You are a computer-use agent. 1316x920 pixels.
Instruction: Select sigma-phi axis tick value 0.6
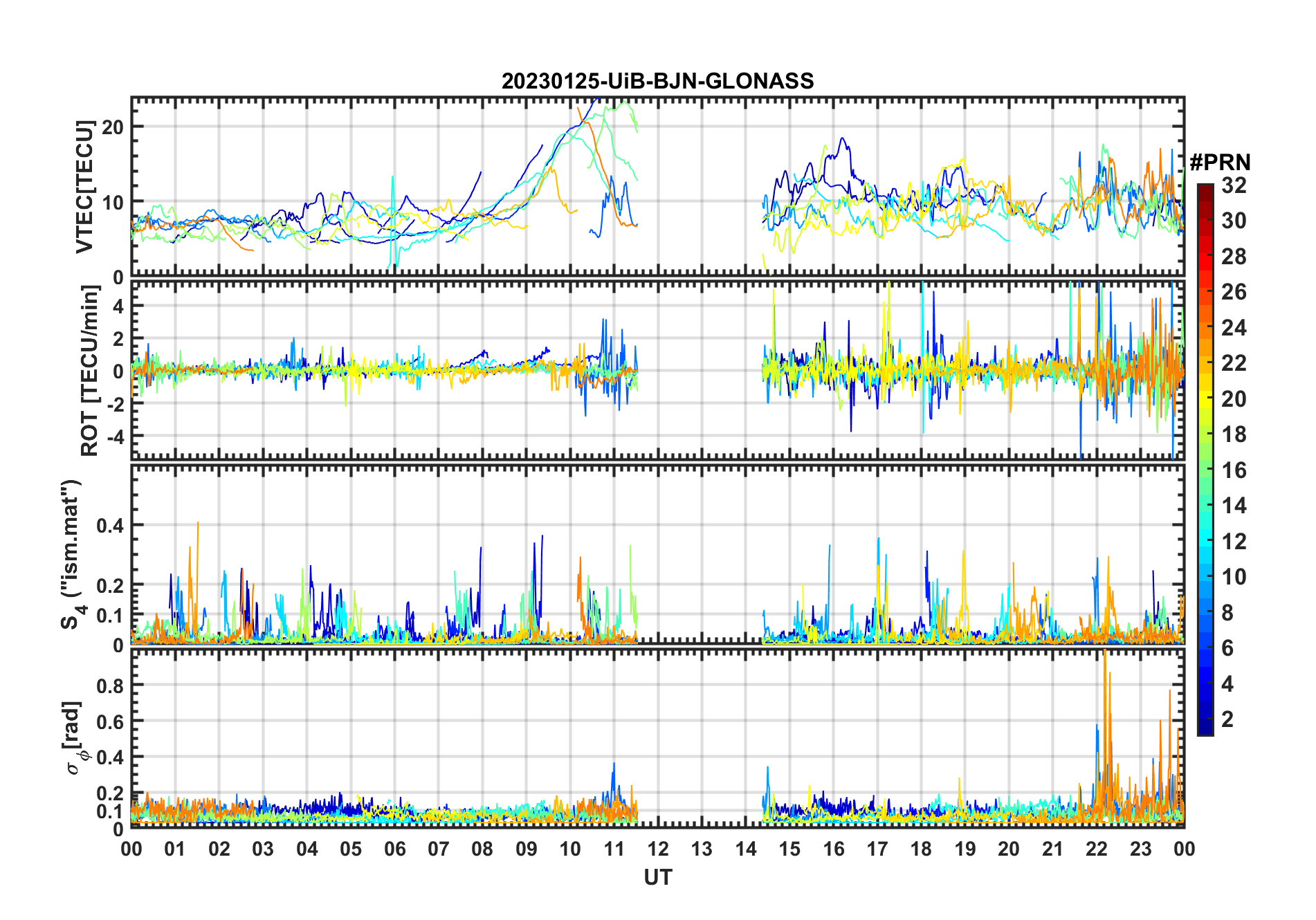(111, 721)
